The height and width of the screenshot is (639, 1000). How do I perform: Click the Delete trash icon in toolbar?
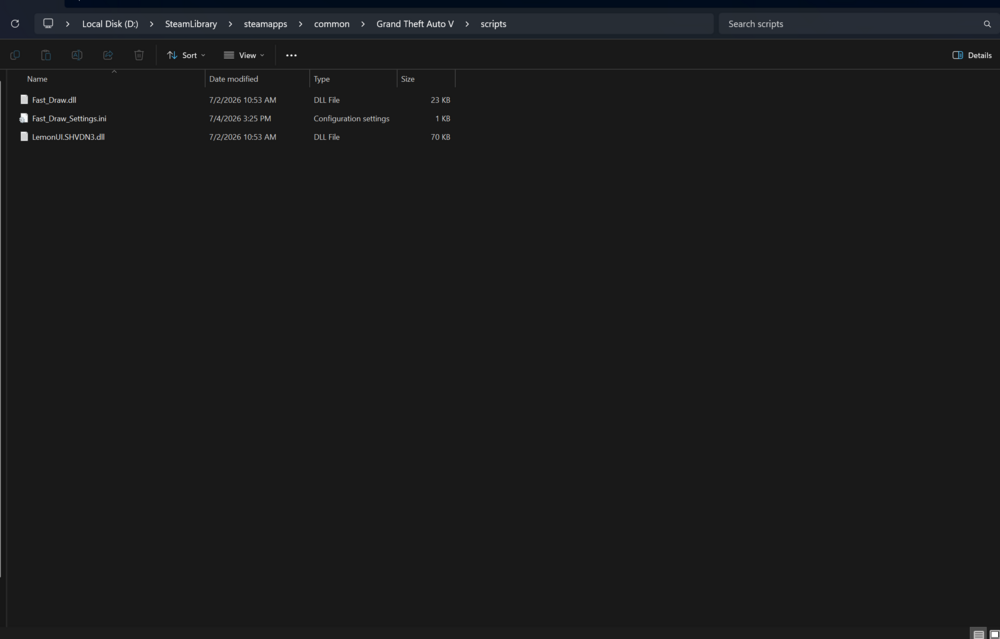pos(139,55)
